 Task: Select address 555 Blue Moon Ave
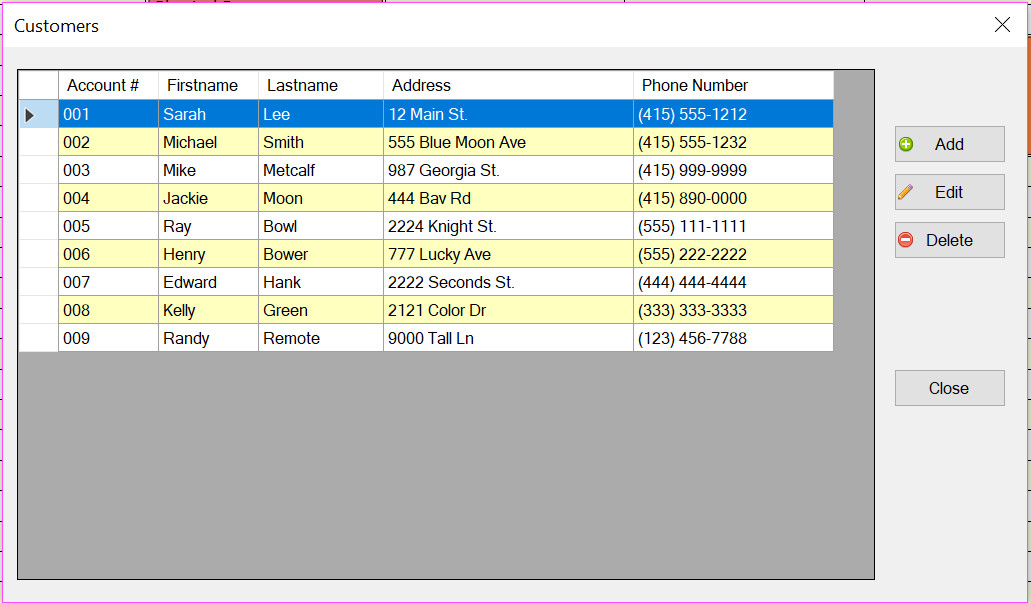tap(508, 142)
